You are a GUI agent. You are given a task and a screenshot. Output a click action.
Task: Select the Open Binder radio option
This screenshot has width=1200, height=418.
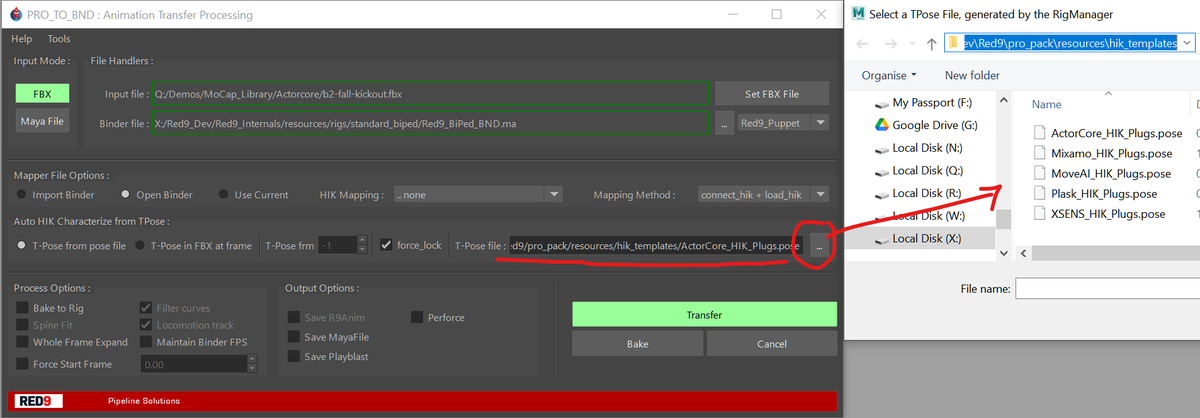point(126,195)
